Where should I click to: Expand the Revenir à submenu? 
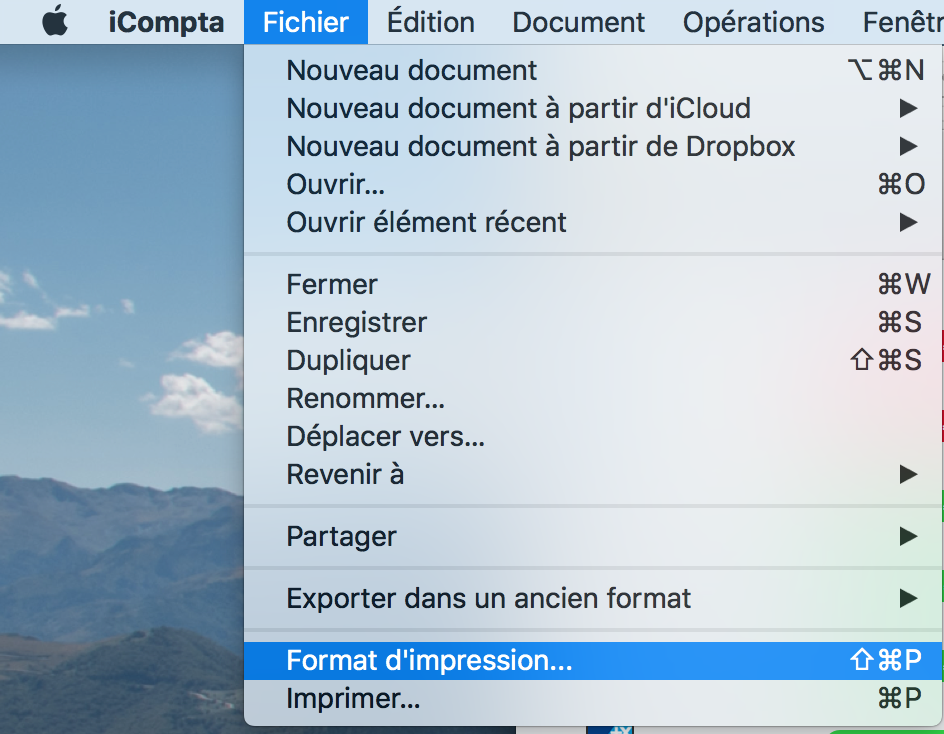(x=593, y=474)
